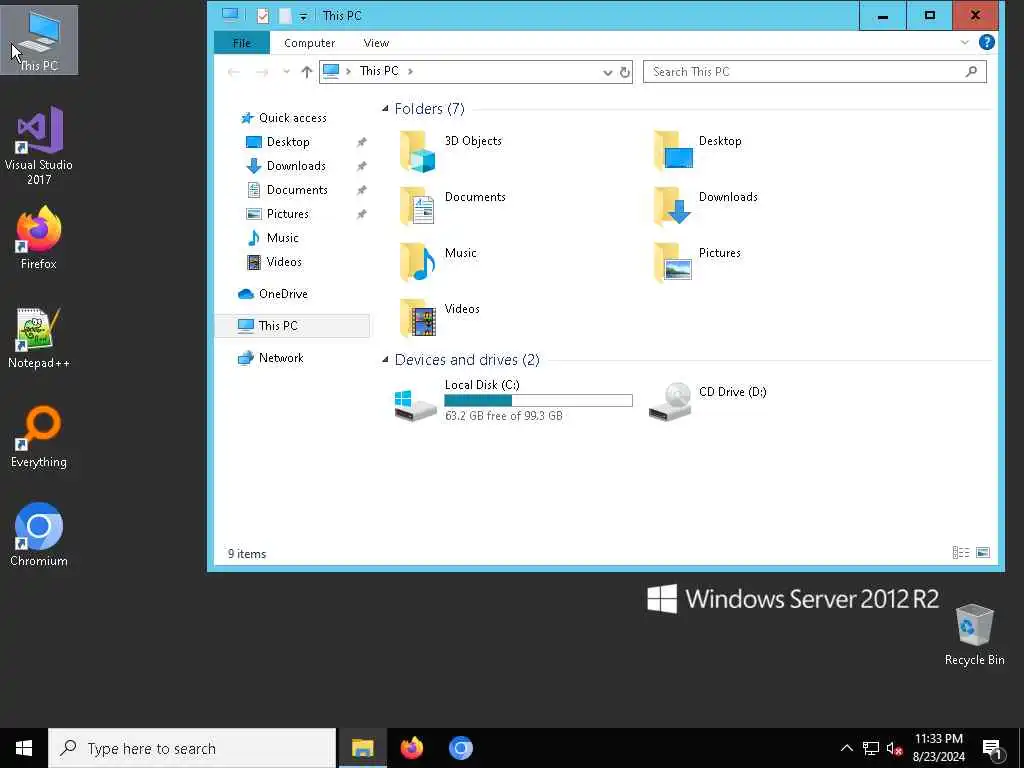Click chevron after This PC in address bar
Screen dimensions: 1024x768
click(x=410, y=71)
